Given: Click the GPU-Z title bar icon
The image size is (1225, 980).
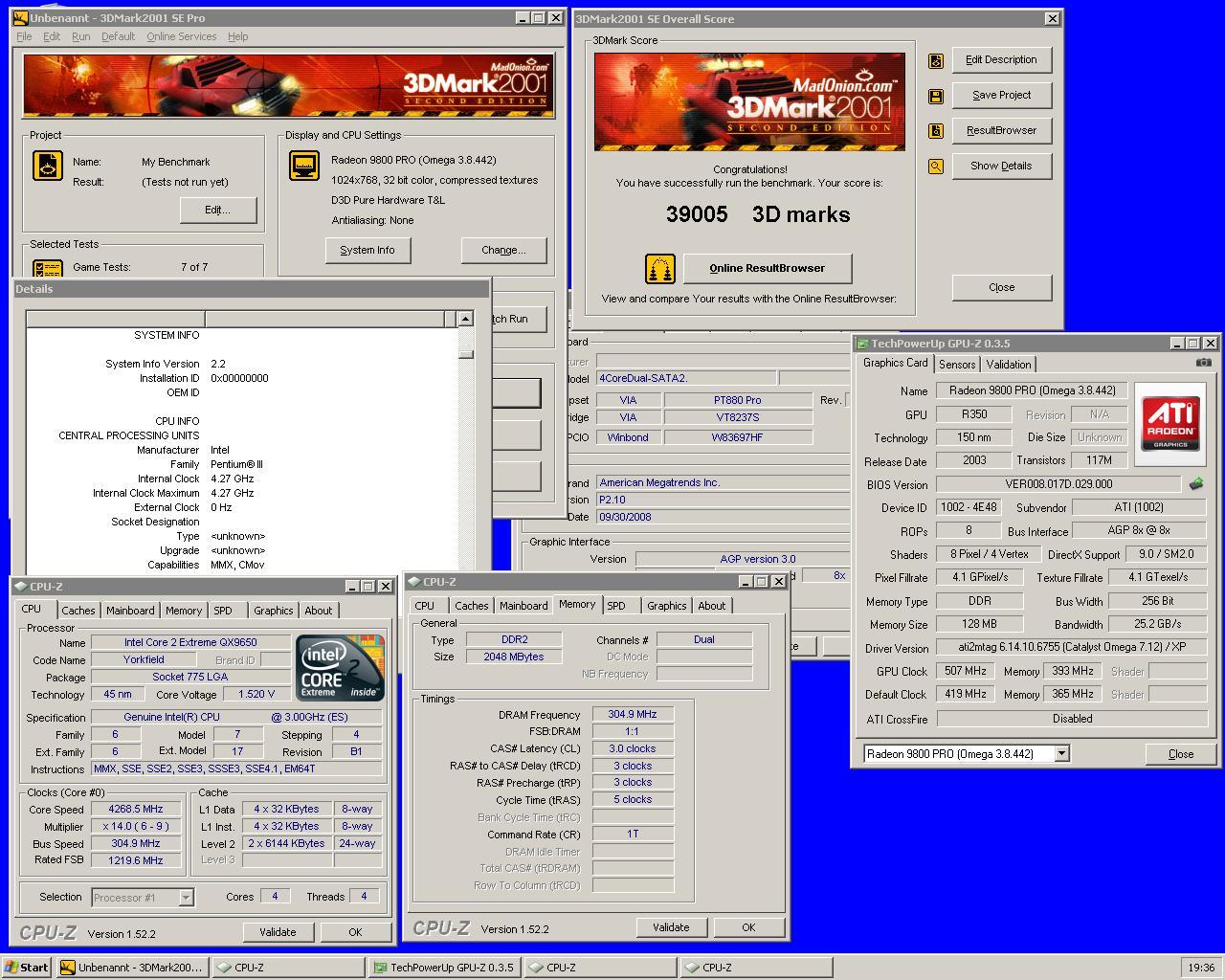Looking at the screenshot, I should pyautogui.click(x=862, y=344).
